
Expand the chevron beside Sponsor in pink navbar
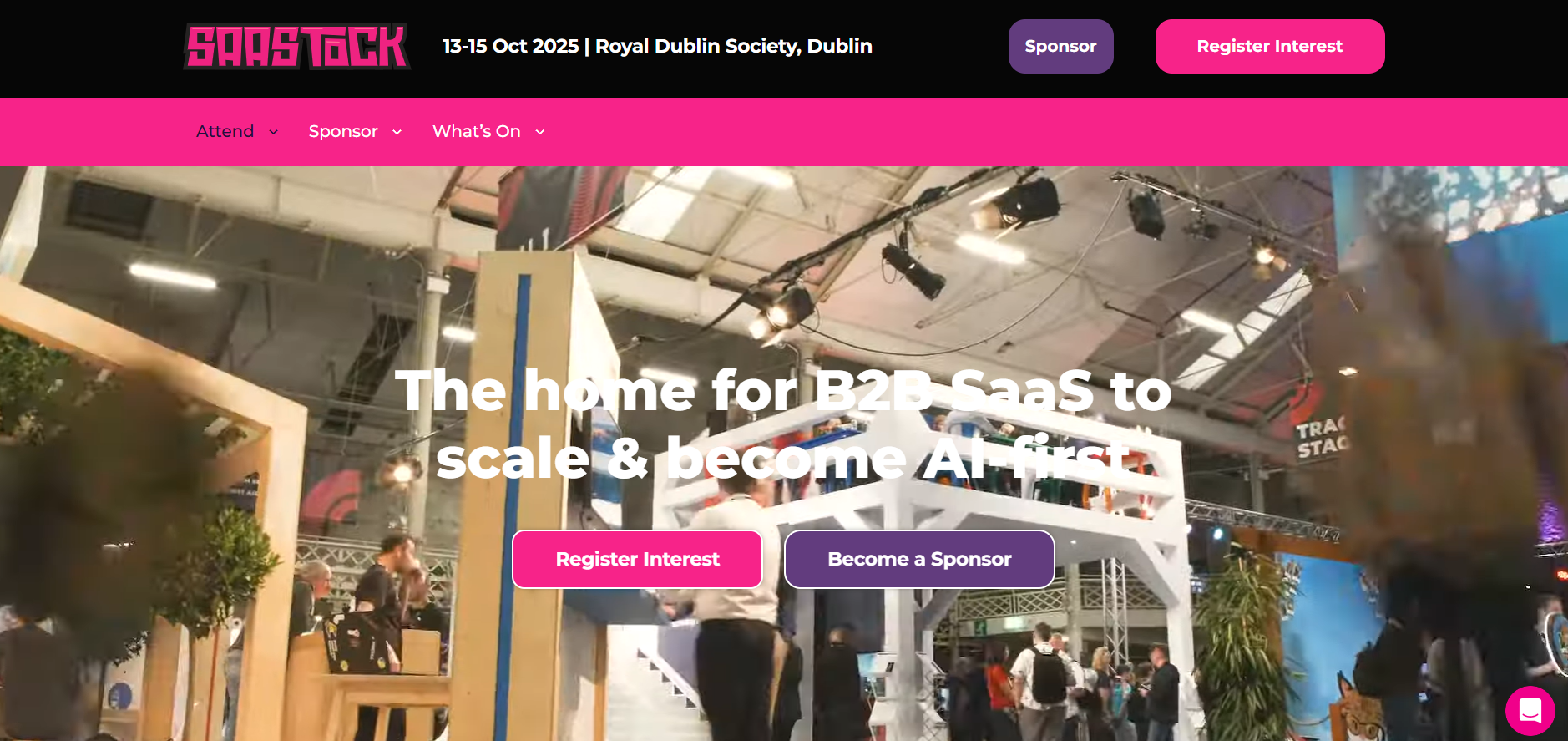pos(397,132)
